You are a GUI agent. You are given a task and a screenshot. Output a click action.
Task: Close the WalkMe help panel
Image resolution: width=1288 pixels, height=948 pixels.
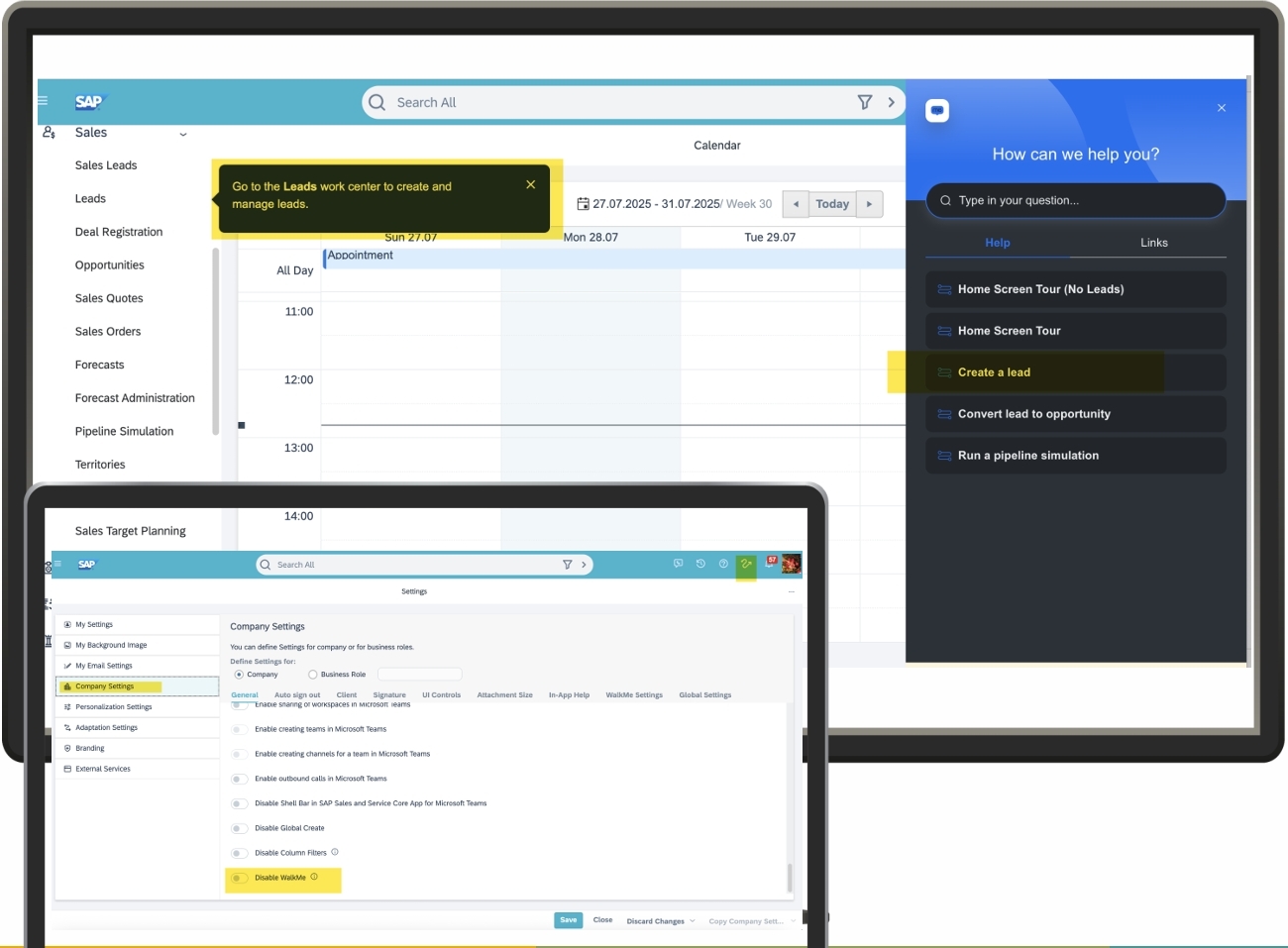click(x=1222, y=108)
